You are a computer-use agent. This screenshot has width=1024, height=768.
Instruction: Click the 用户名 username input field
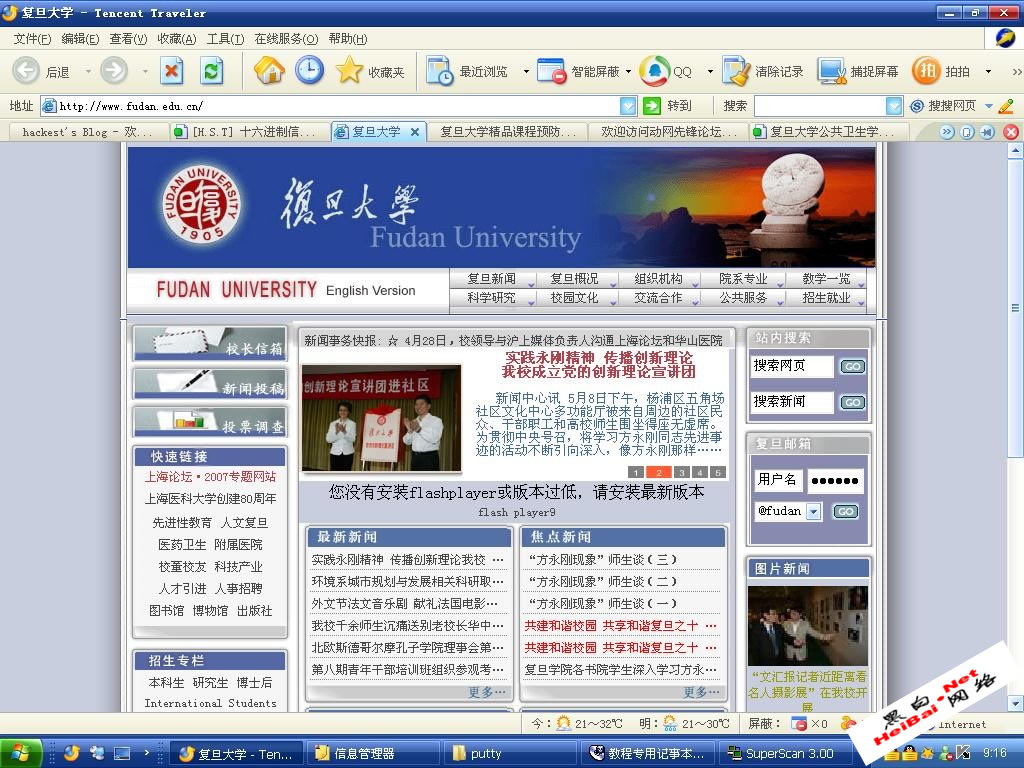(x=778, y=480)
